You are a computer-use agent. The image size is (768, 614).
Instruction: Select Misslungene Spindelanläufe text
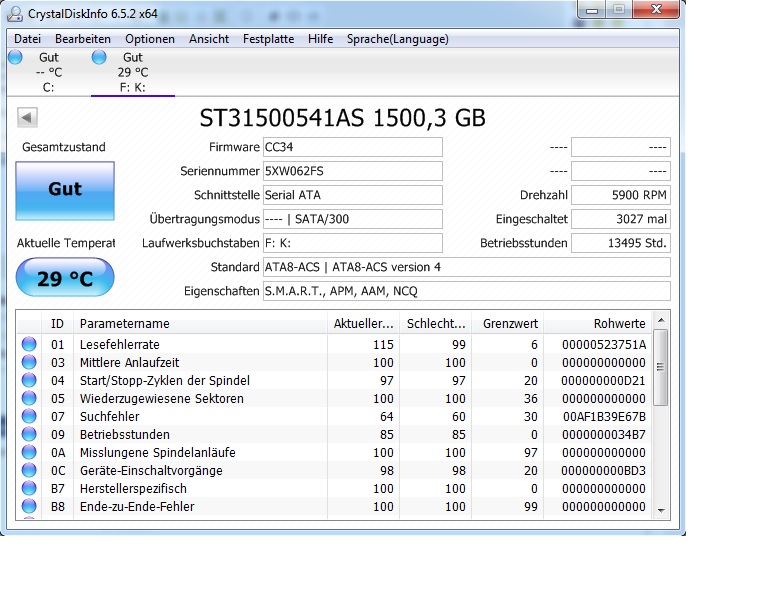click(158, 452)
